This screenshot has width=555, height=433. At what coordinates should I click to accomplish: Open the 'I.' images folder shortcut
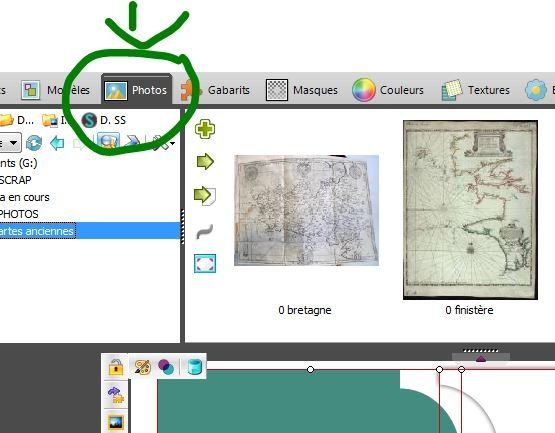pos(54,120)
